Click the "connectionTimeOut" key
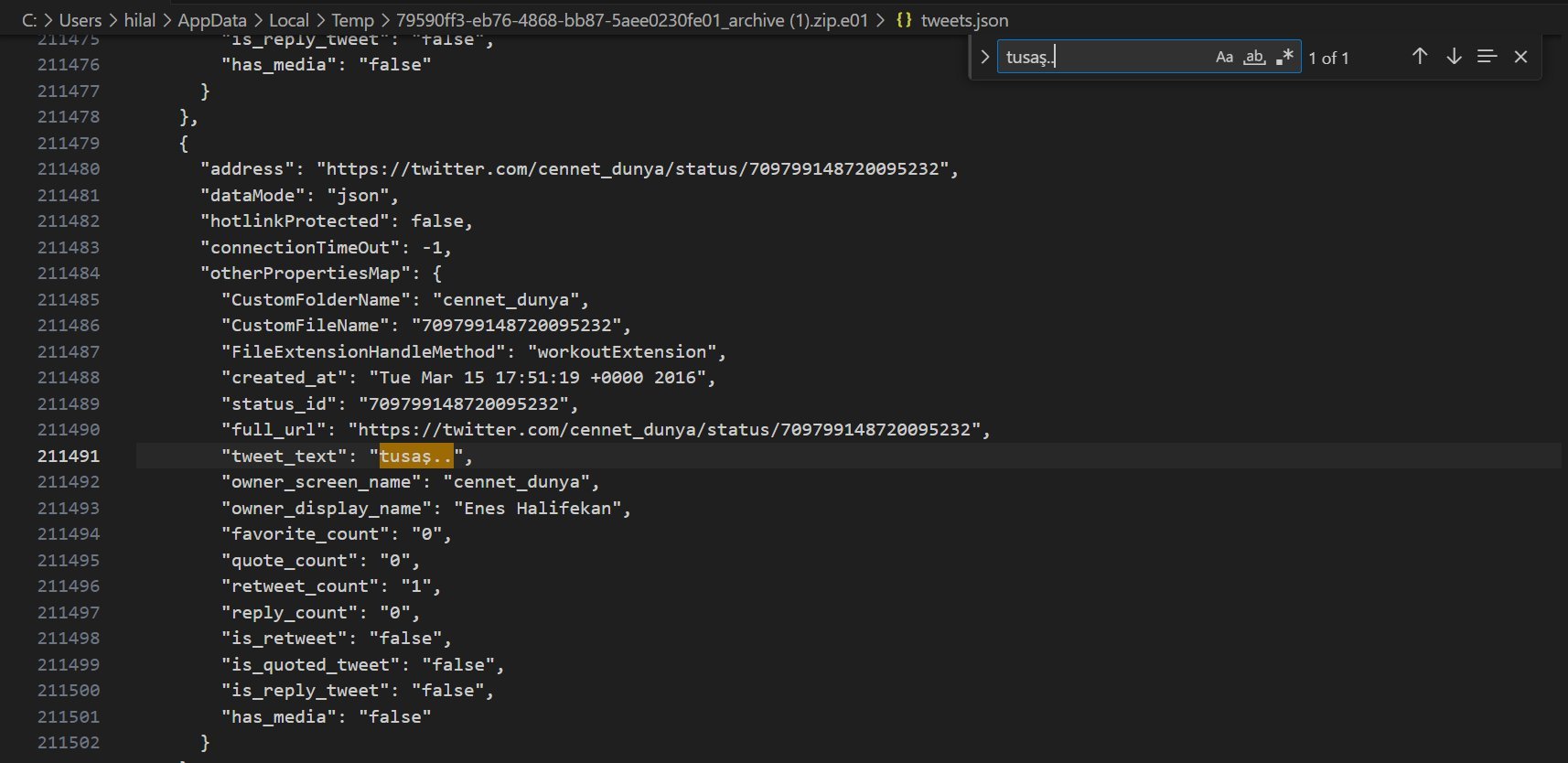Screen dimensions: 1568x763 point(301,247)
